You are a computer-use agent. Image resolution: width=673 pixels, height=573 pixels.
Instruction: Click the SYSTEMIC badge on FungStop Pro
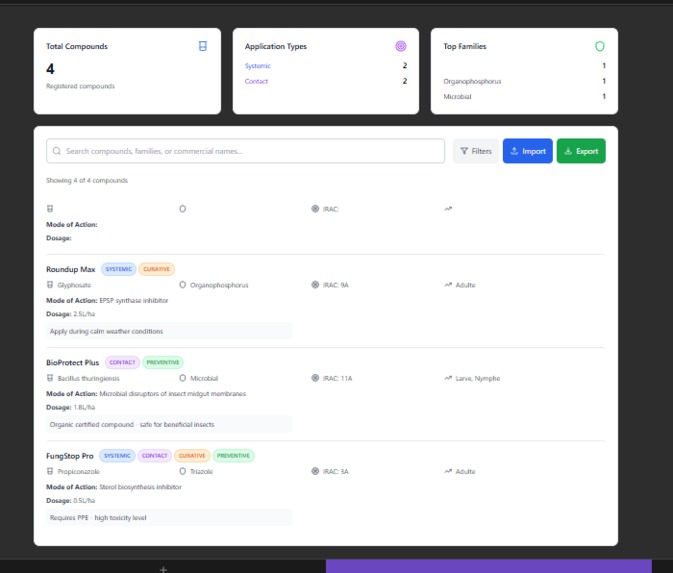[x=117, y=455]
